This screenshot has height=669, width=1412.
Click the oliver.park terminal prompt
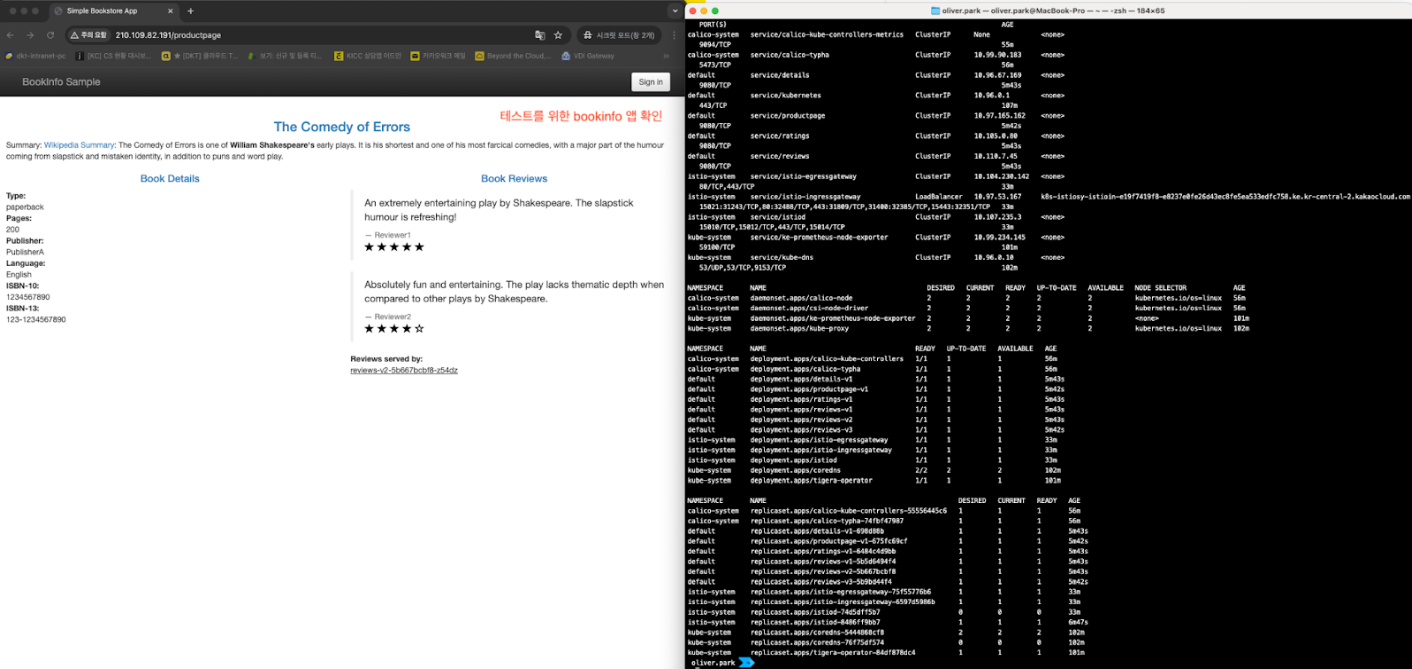(x=721, y=662)
